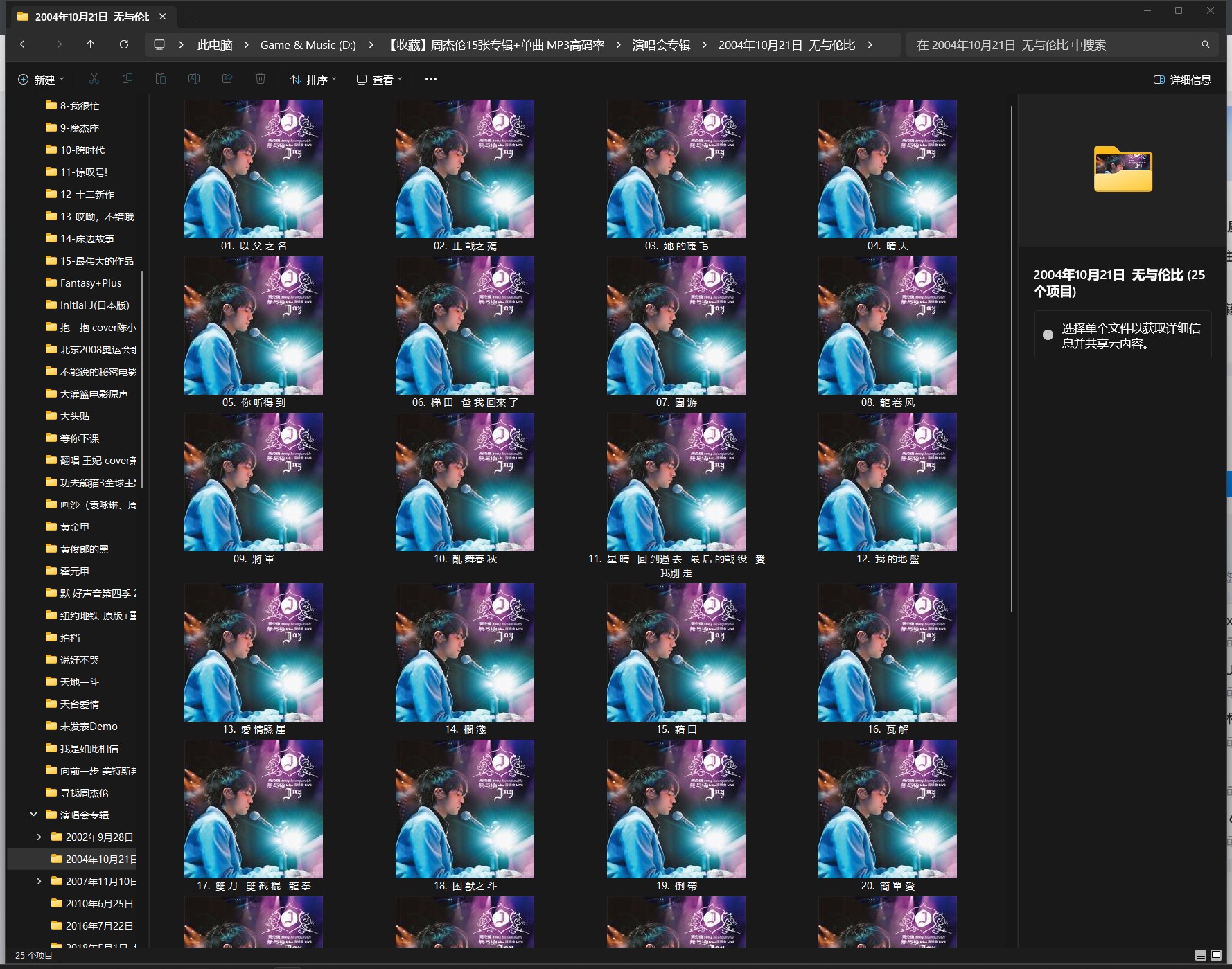Click the folder preview icon in details pane
The width and height of the screenshot is (1232, 969).
[x=1123, y=169]
